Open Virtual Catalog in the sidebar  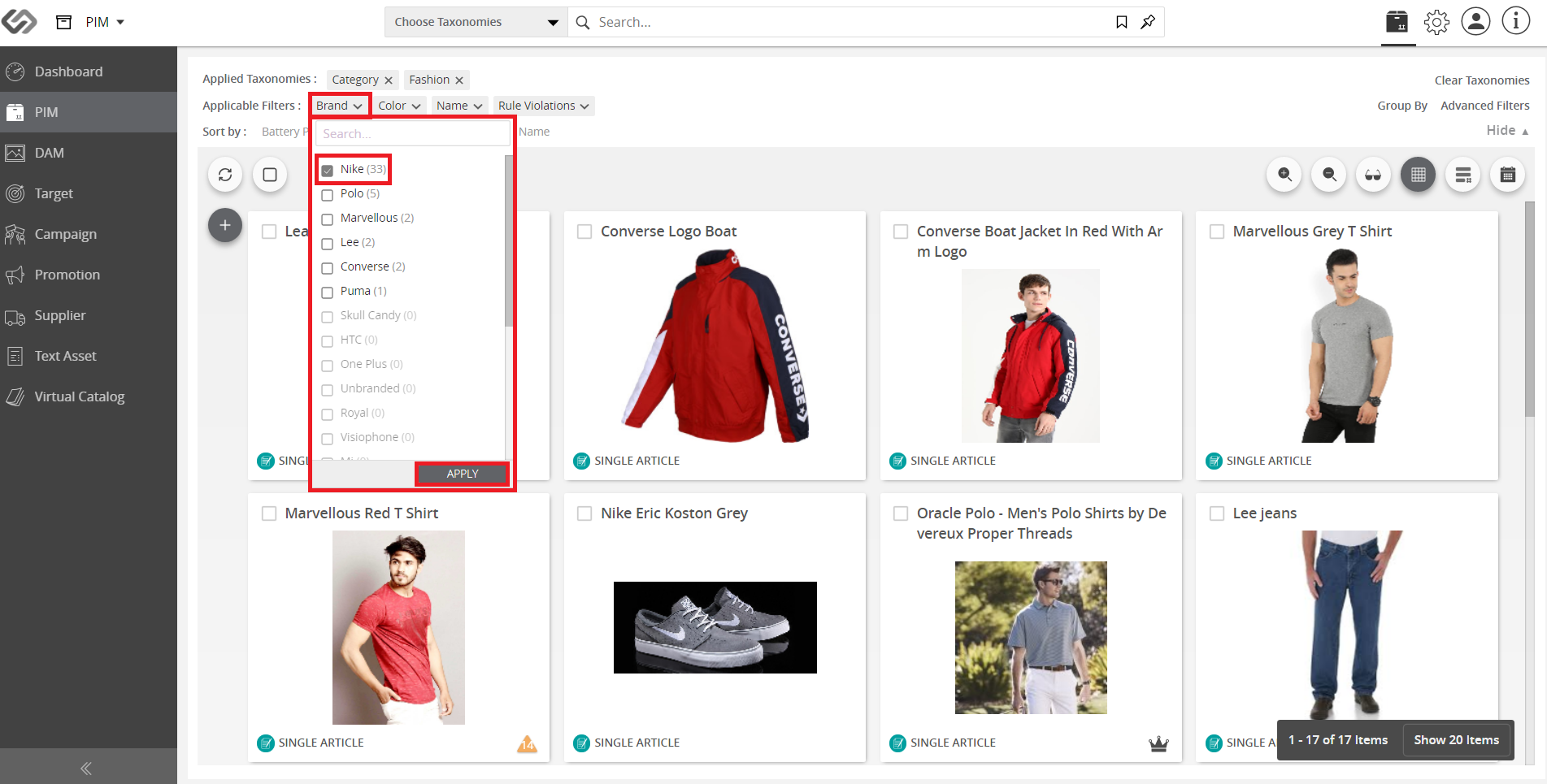pyautogui.click(x=89, y=396)
